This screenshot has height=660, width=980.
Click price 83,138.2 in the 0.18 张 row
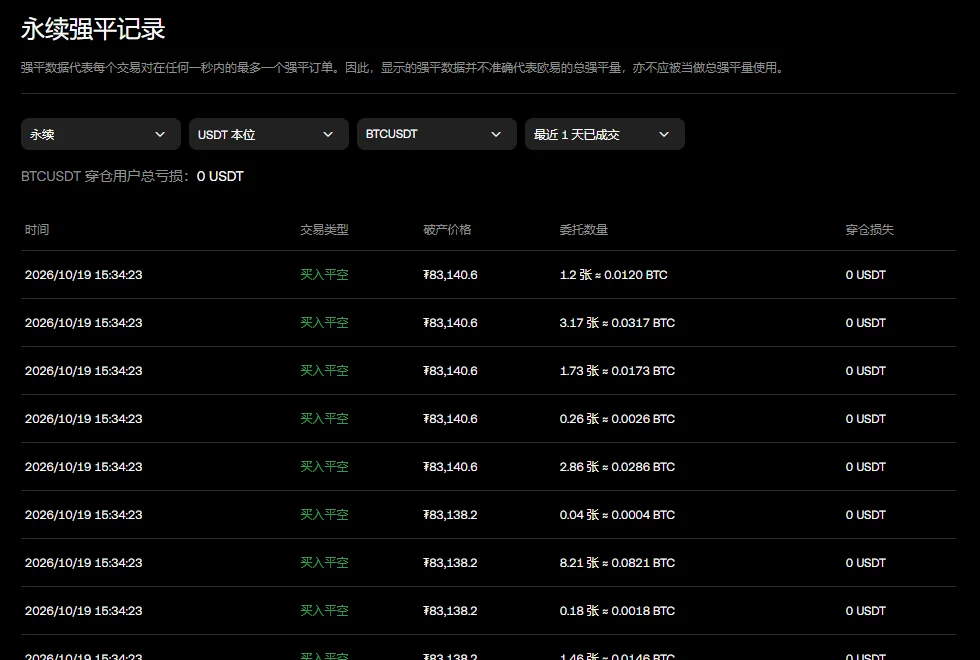451,611
